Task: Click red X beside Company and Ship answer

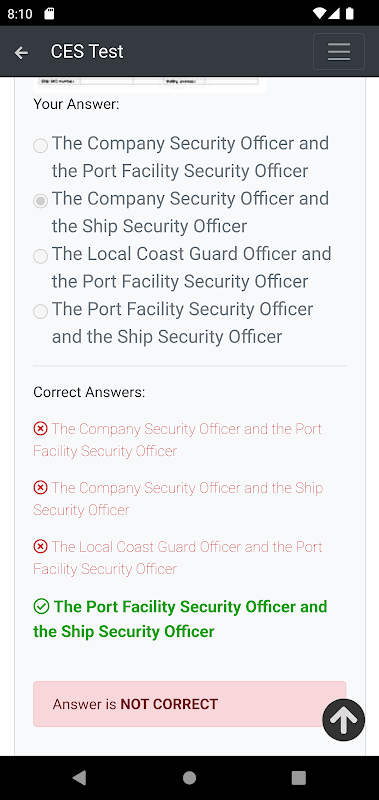Action: [x=40, y=488]
